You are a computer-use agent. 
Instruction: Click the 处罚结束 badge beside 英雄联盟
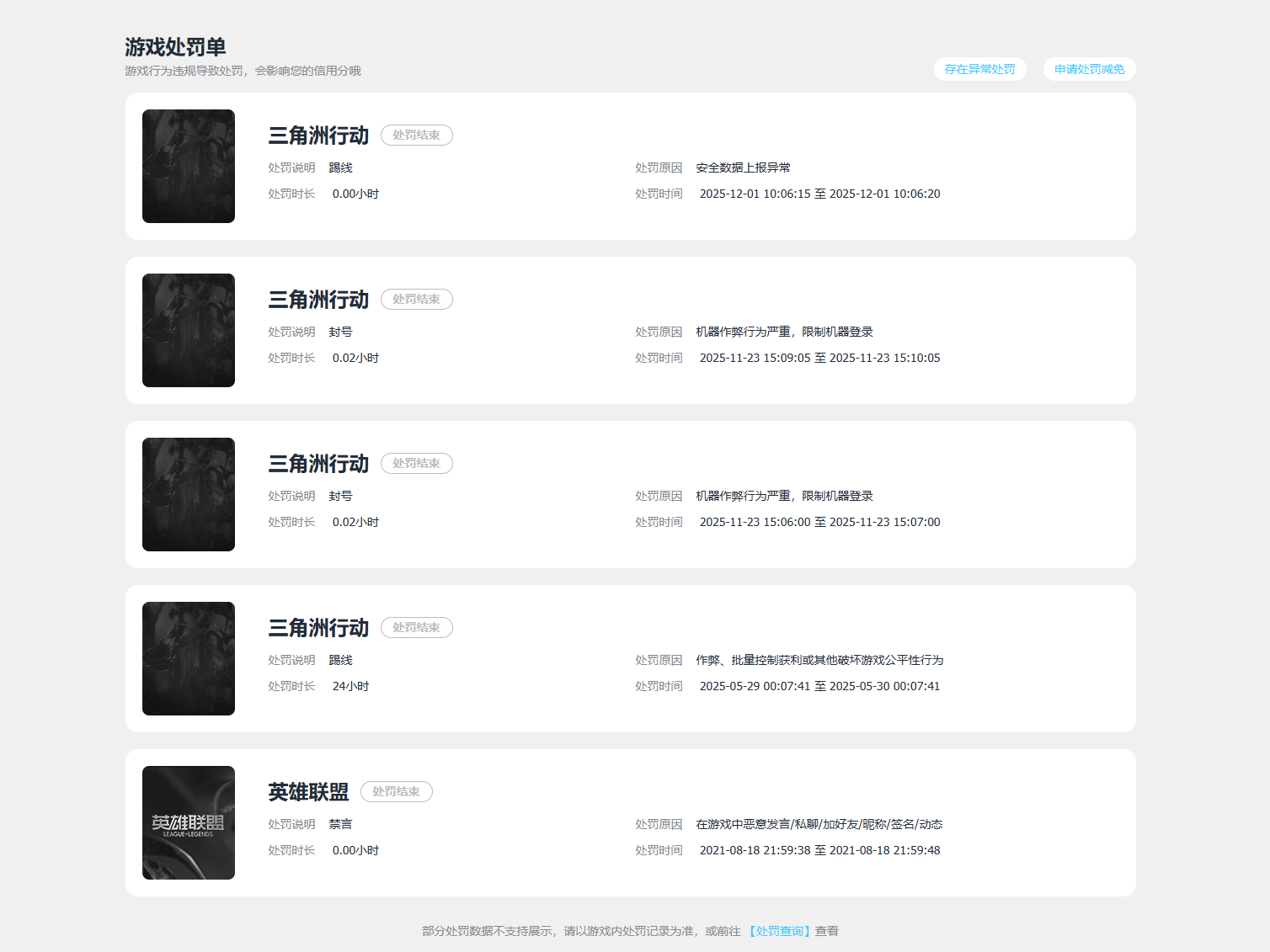coord(397,791)
